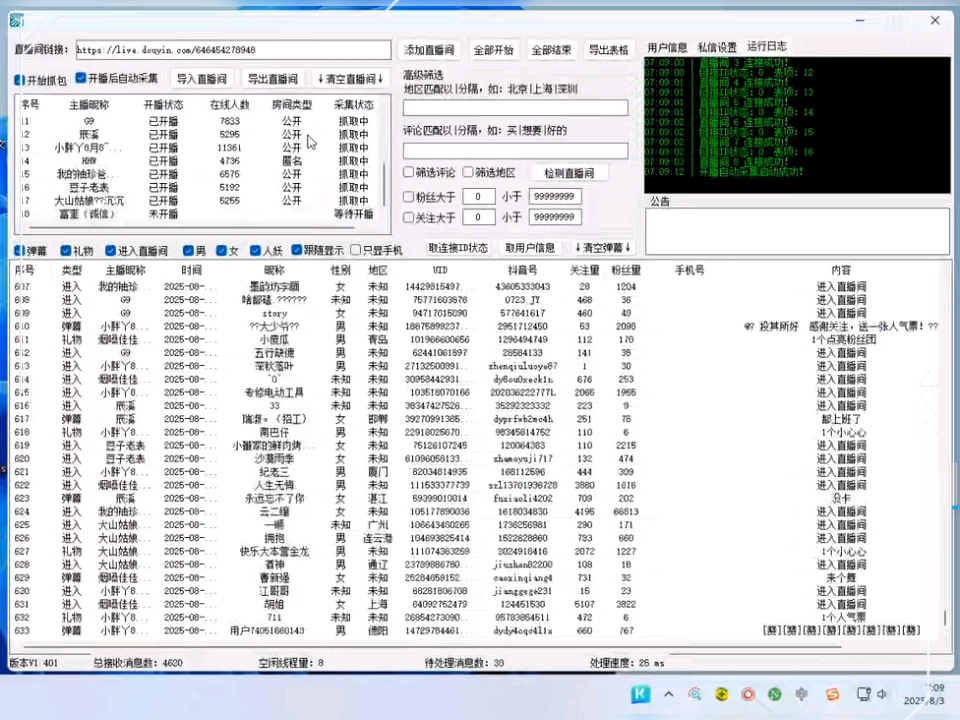Image resolution: width=960 pixels, height=720 pixels.
Task: Select room row with 7833 viewers
Action: (200, 121)
